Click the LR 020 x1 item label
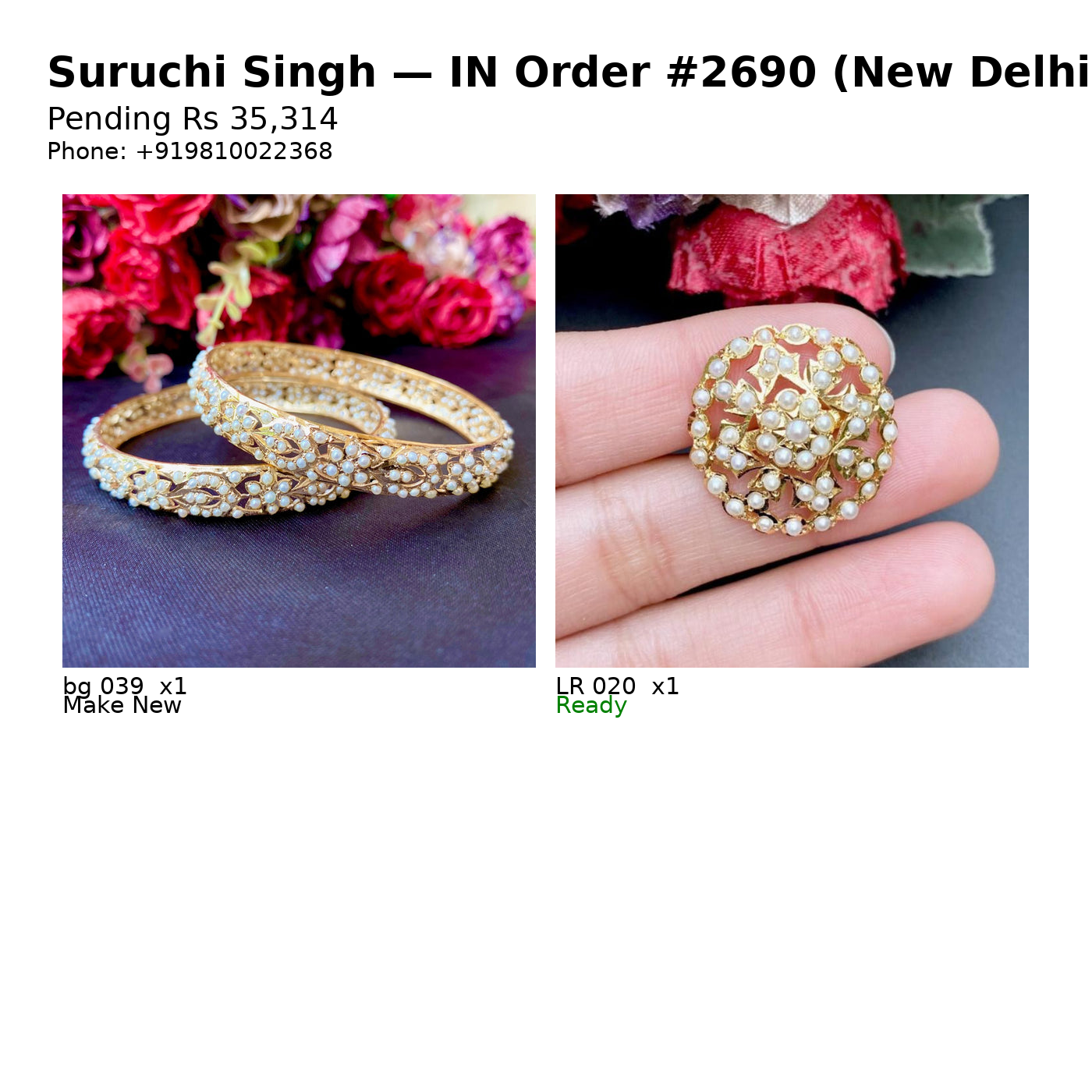The height and width of the screenshot is (1092, 1092). (617, 686)
